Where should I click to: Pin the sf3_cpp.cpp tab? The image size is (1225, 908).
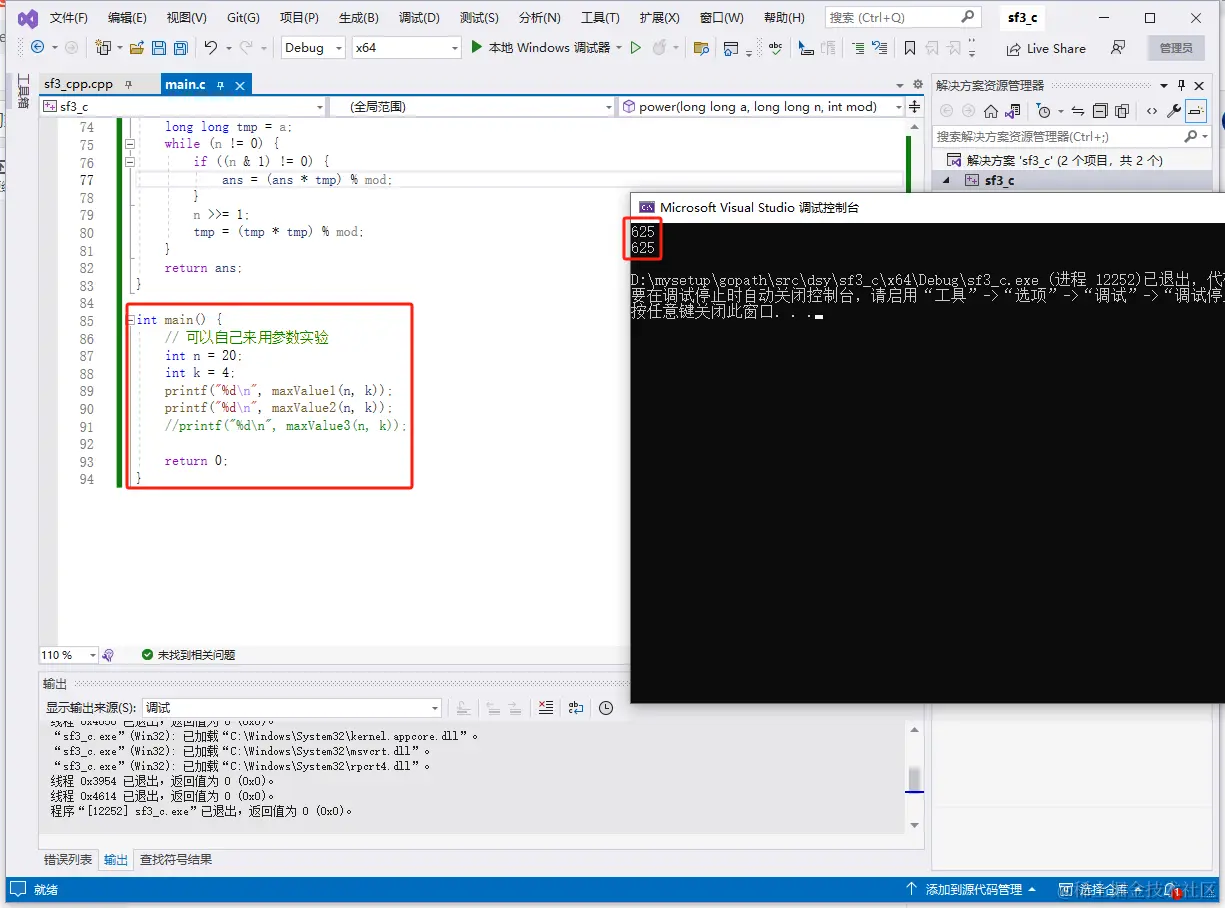(x=128, y=85)
